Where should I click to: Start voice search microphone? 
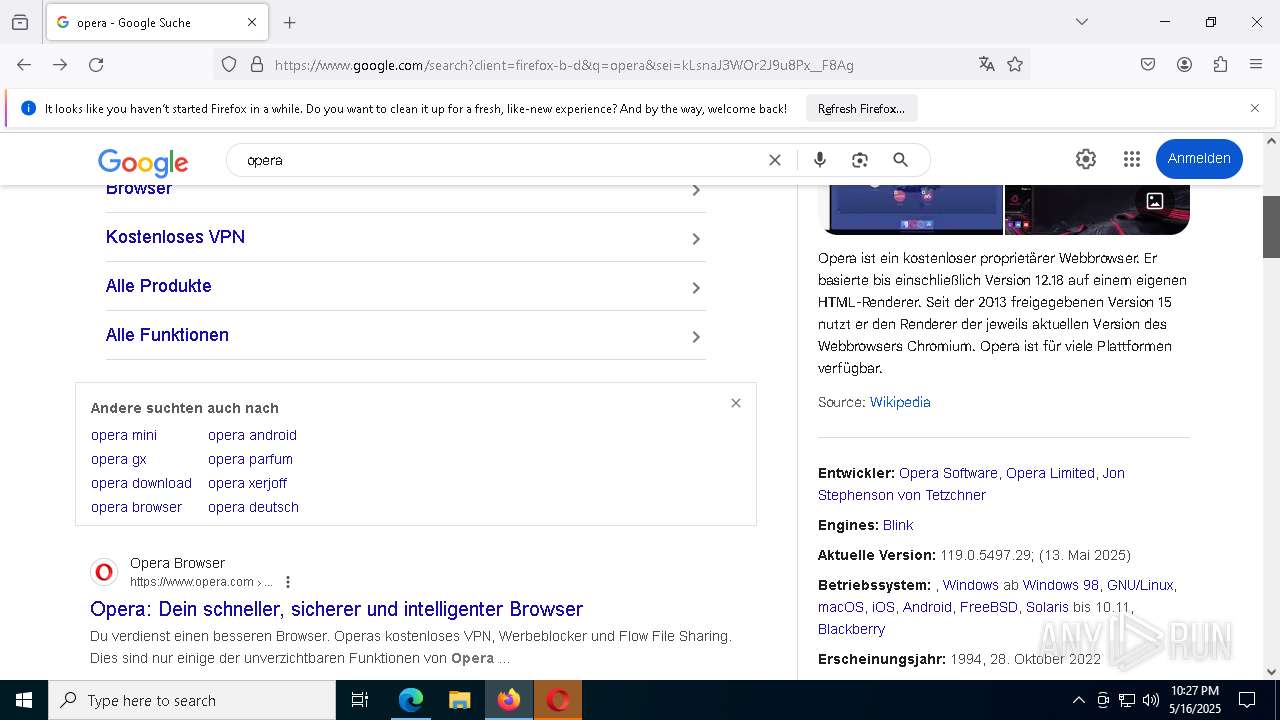point(820,160)
